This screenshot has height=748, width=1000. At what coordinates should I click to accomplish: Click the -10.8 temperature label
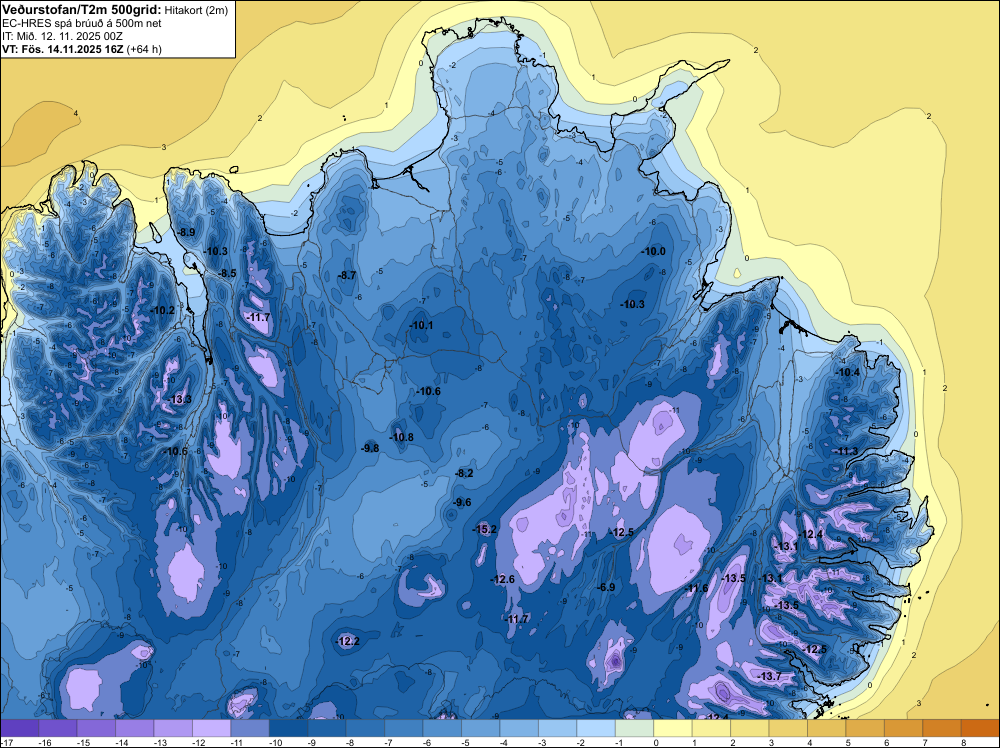tap(402, 437)
